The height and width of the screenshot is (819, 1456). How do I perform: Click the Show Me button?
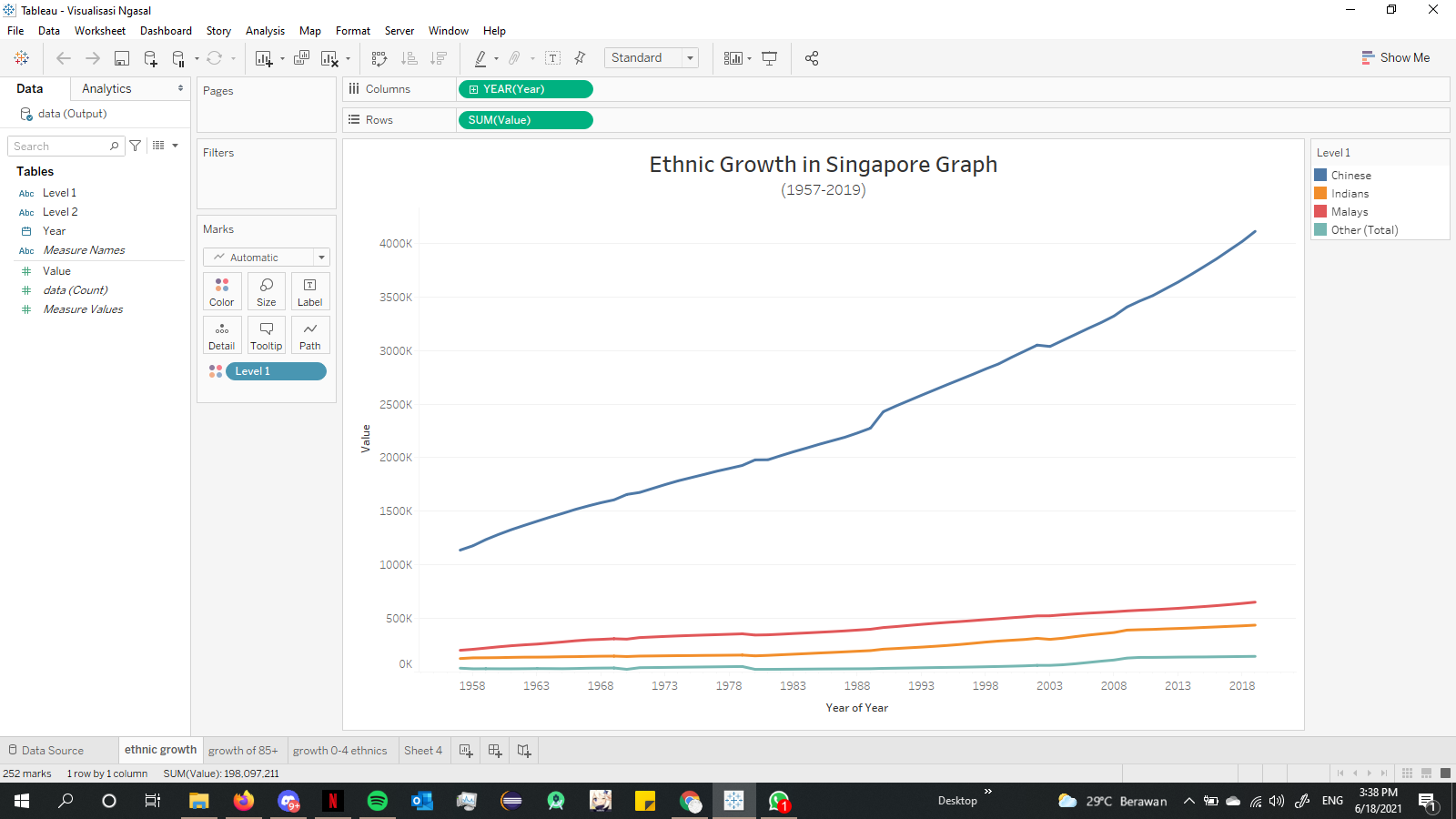1396,57
